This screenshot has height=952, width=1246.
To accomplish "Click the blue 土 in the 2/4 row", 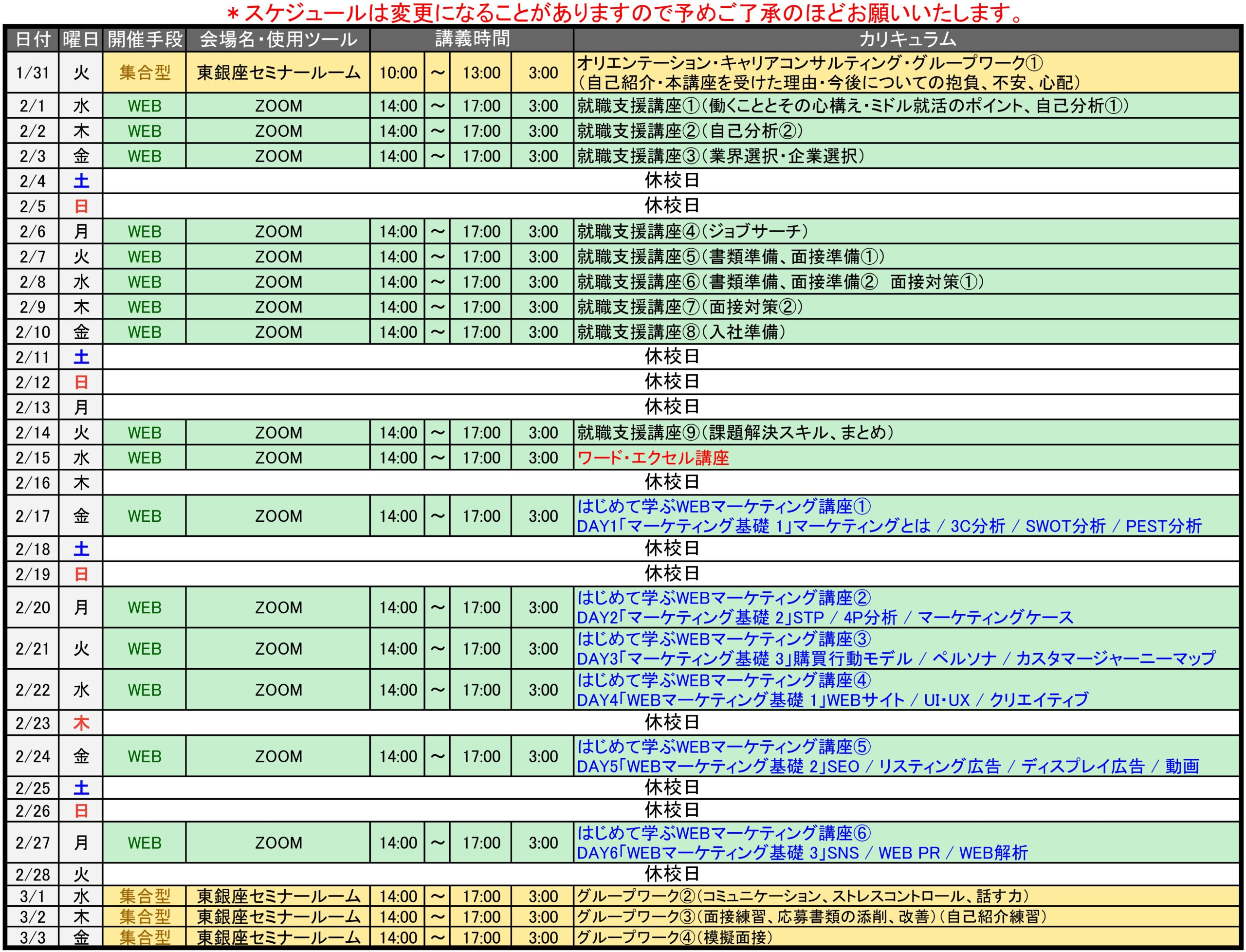I will click(x=81, y=182).
